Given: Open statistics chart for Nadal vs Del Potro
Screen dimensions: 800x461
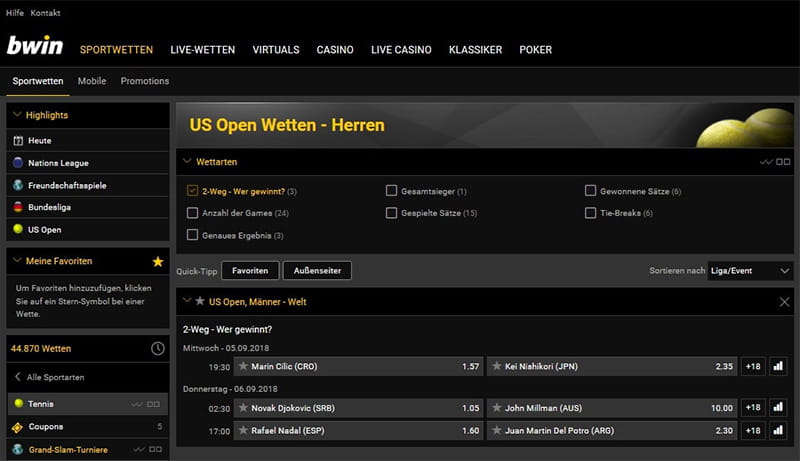Looking at the screenshot, I should coord(778,430).
